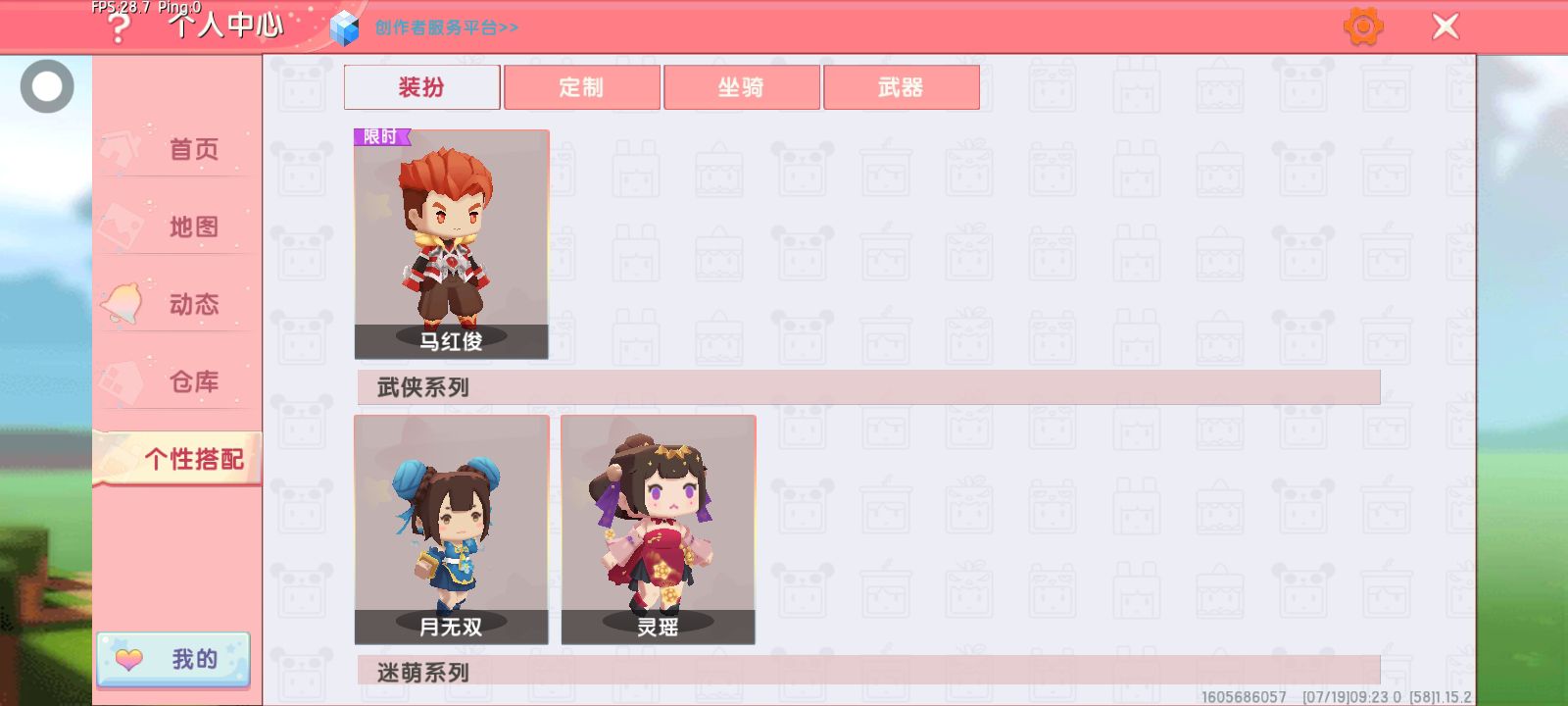
Task: Select the 武器 tab
Action: pos(901,87)
